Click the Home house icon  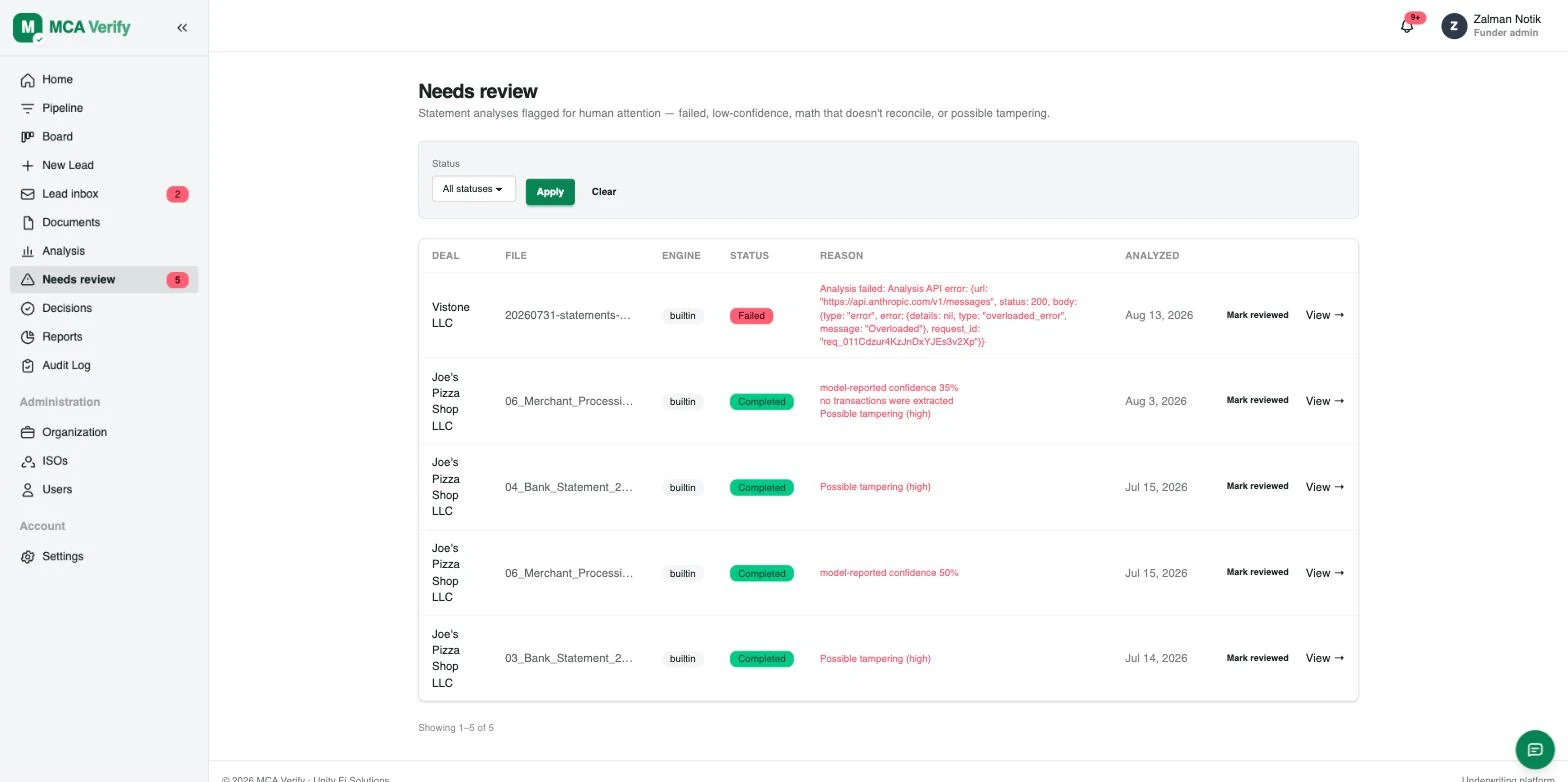click(x=28, y=80)
